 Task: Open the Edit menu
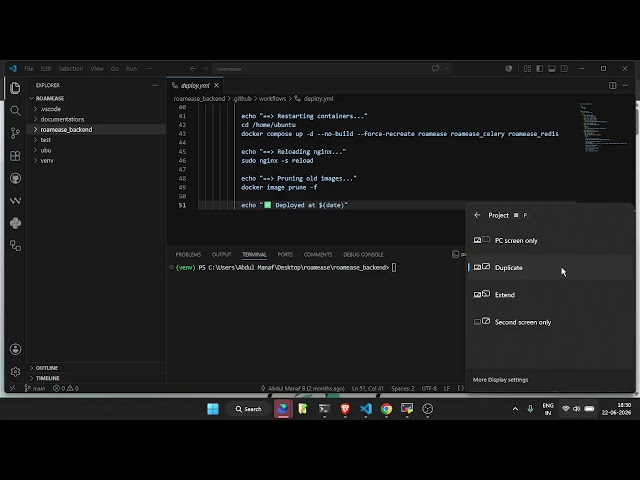(x=46, y=69)
